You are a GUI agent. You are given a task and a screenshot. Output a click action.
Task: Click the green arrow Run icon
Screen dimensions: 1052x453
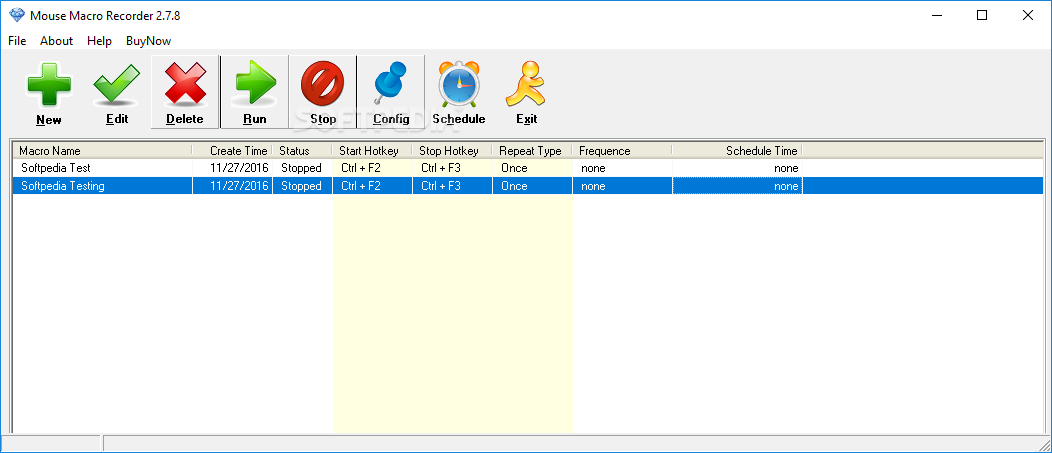pos(255,83)
